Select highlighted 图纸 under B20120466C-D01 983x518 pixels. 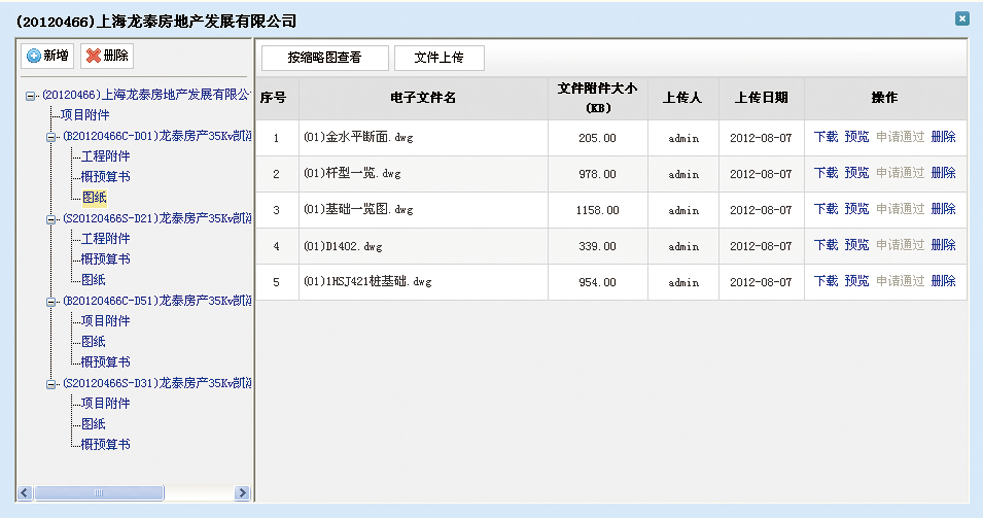click(94, 198)
